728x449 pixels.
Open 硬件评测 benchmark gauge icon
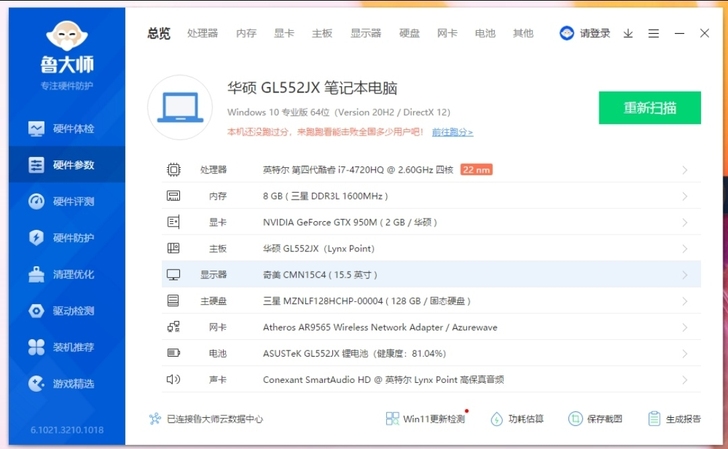[36, 202]
